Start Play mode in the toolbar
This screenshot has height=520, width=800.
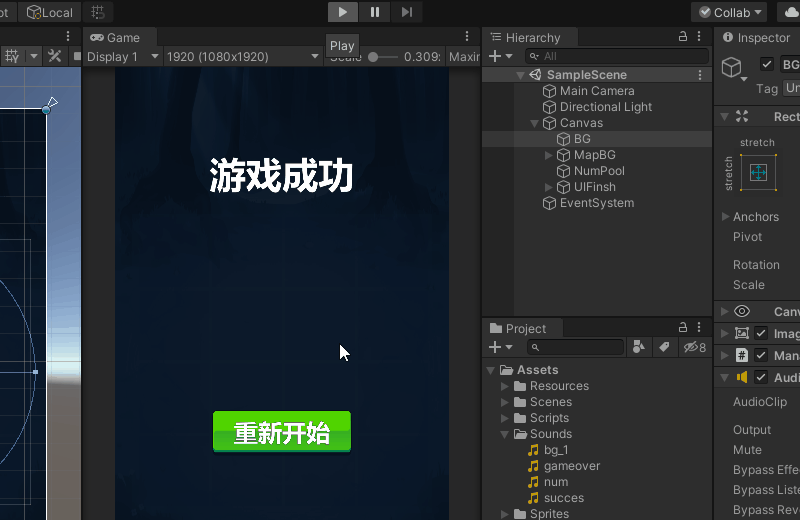pos(343,12)
